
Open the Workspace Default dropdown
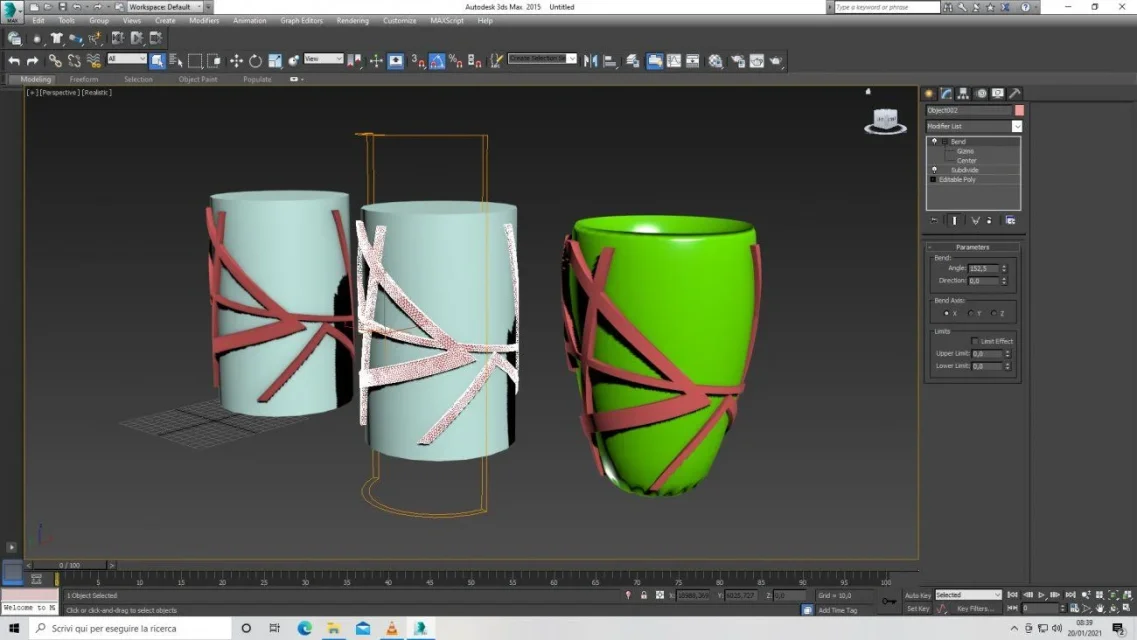[165, 7]
